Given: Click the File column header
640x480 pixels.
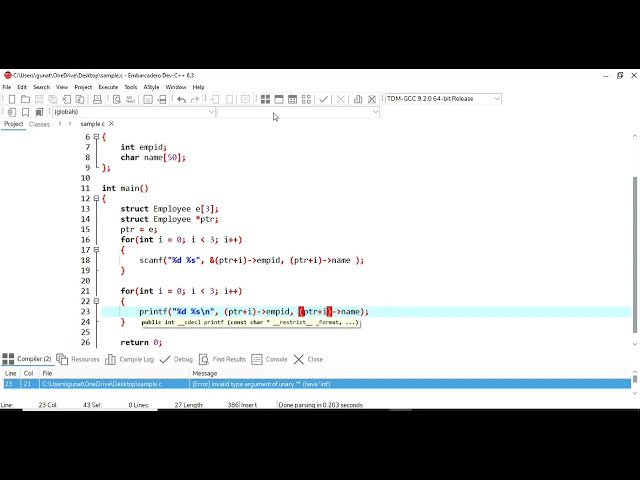Looking at the screenshot, I should click(x=114, y=373).
